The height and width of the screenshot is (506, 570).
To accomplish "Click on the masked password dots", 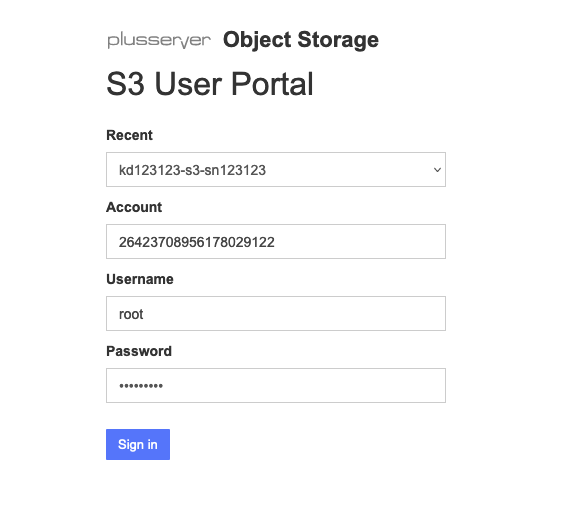I will 141,386.
